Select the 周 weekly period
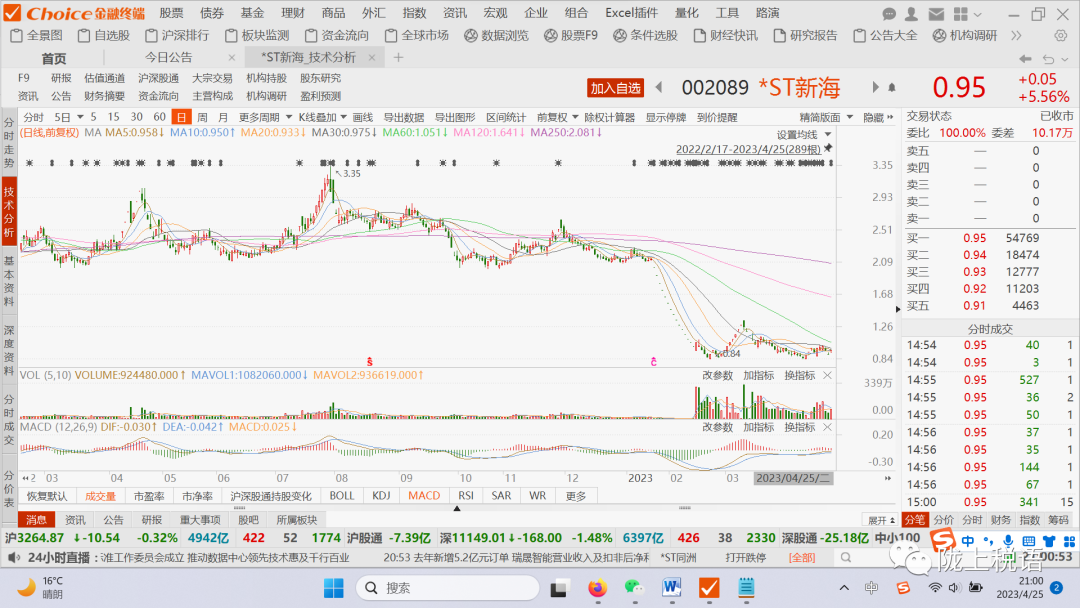 [x=202, y=117]
